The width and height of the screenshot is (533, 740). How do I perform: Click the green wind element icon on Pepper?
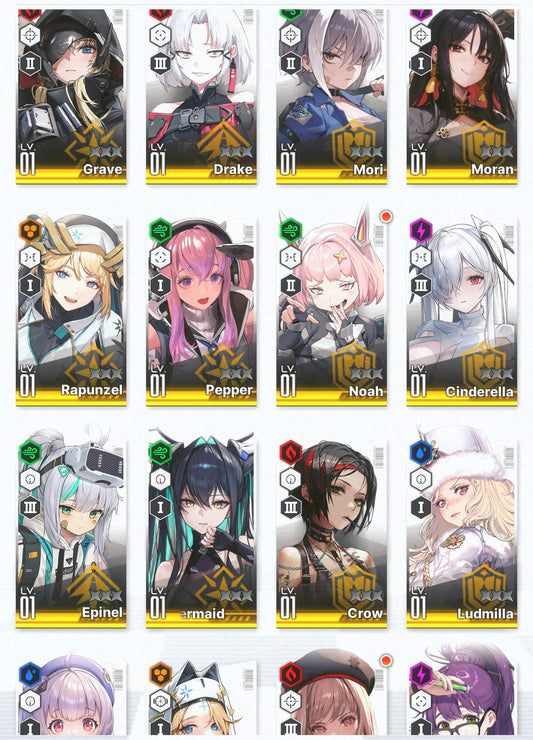[x=161, y=230]
